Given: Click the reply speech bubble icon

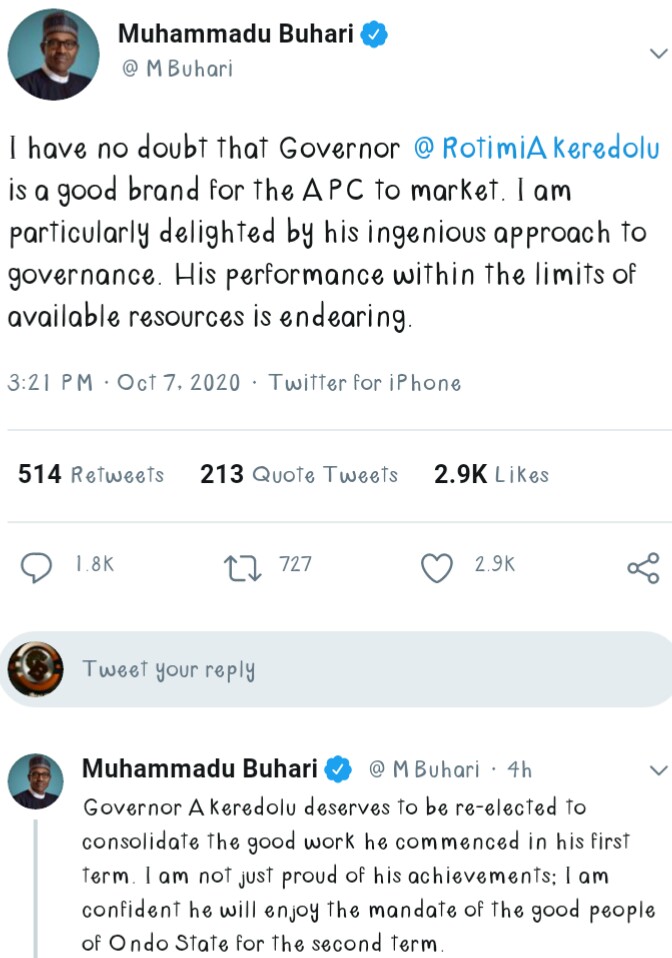Looking at the screenshot, I should pos(37,566).
